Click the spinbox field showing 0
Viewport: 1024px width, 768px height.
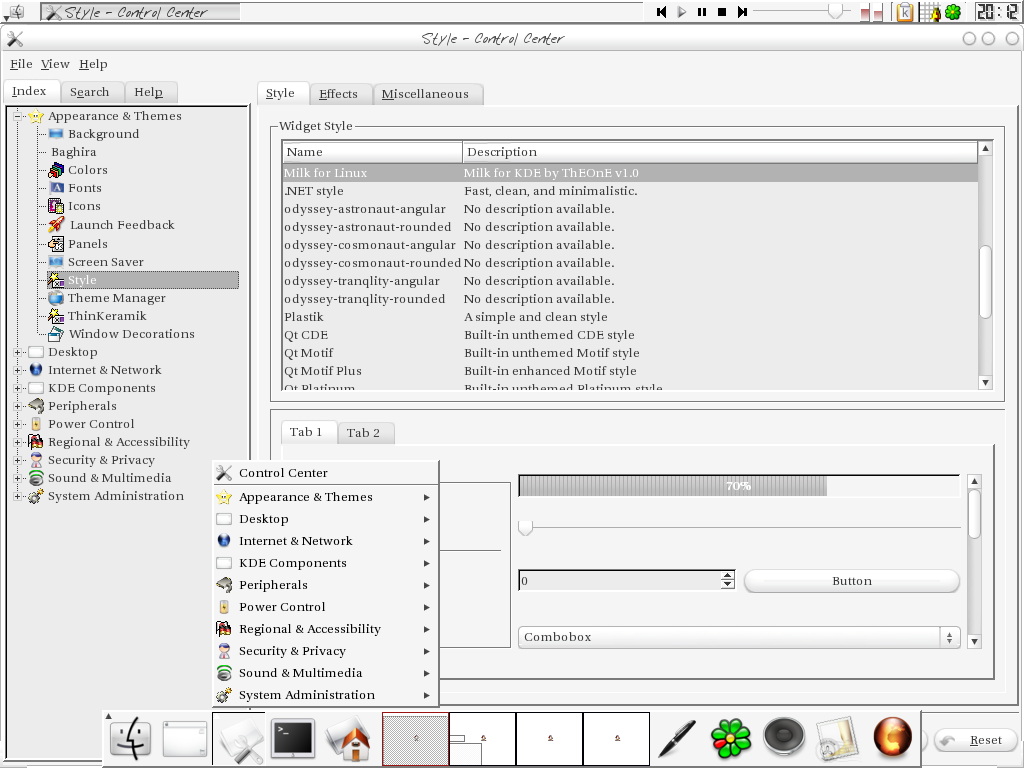coord(620,581)
